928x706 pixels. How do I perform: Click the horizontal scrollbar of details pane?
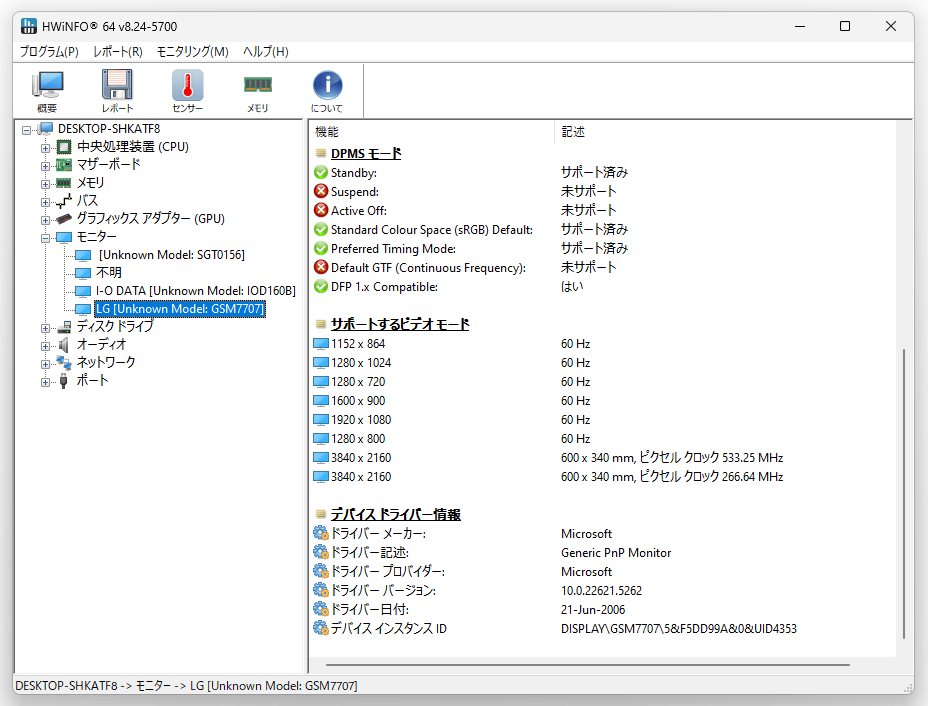[x=588, y=665]
